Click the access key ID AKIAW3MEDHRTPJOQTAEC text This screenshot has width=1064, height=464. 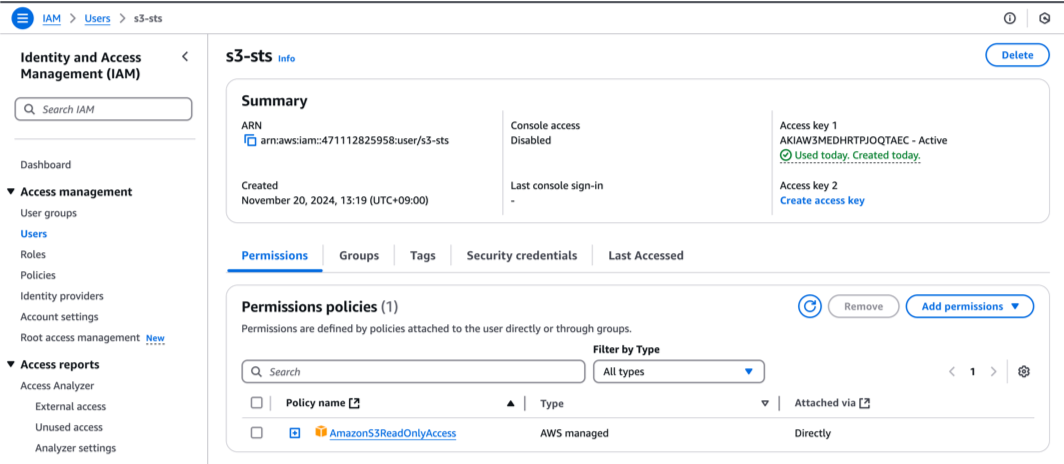pos(842,140)
